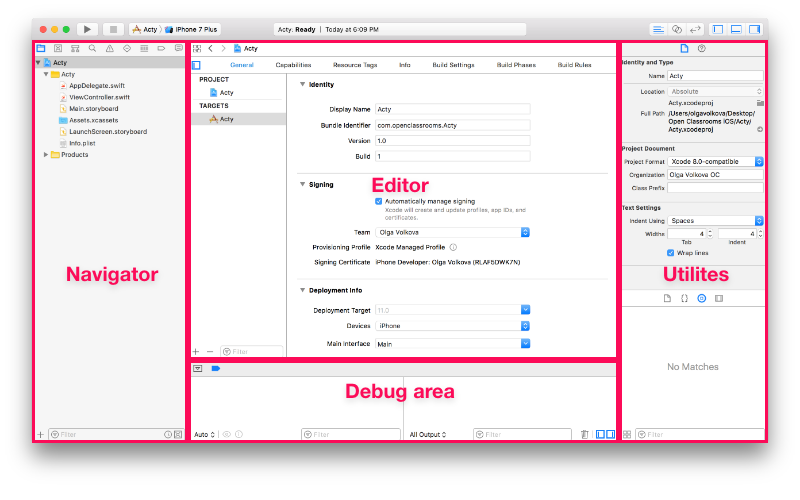The height and width of the screenshot is (500, 800).
Task: Show the Breakpoint navigator
Action: pos(161,48)
